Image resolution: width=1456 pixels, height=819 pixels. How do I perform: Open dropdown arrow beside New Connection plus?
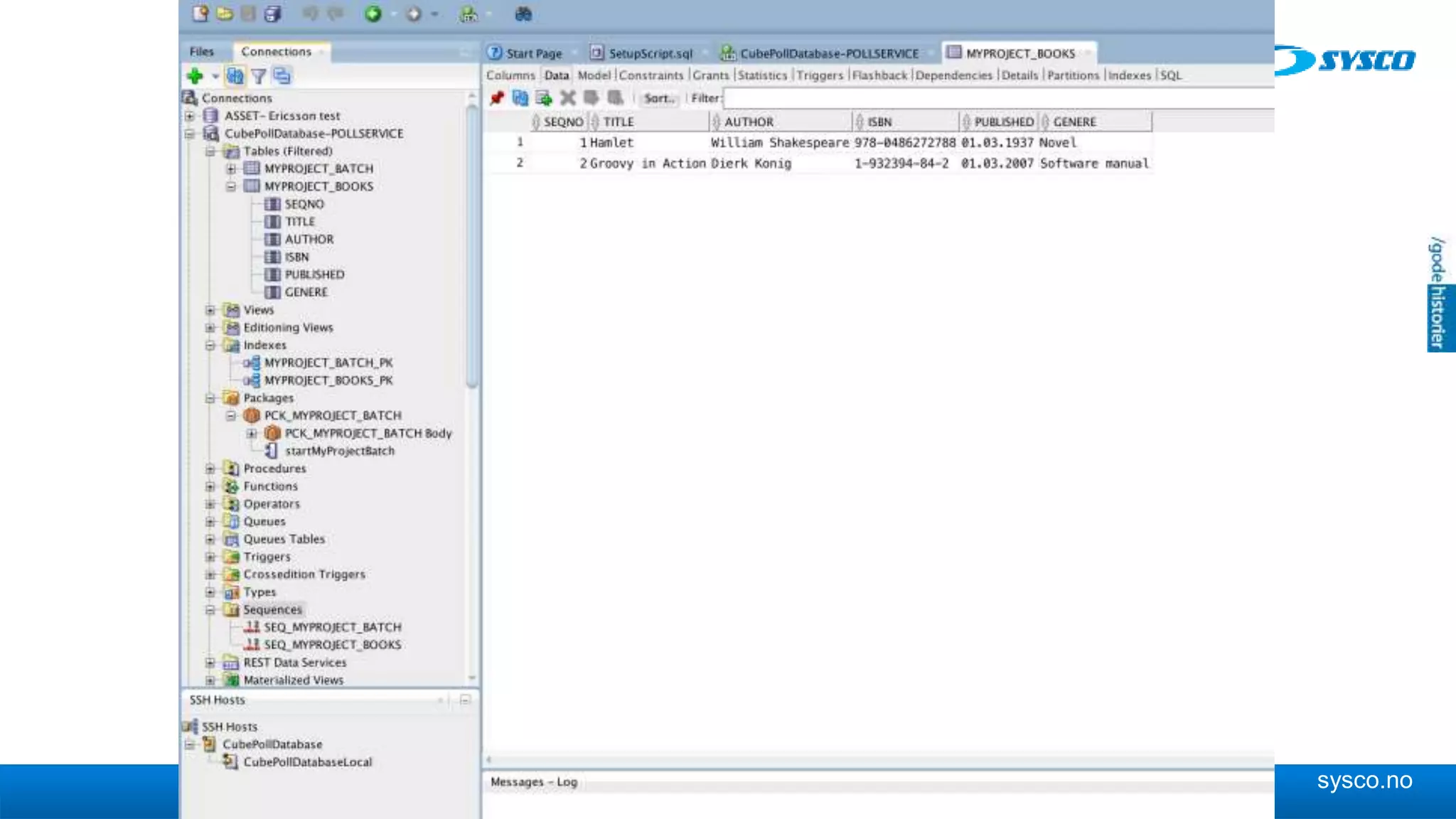tap(215, 76)
